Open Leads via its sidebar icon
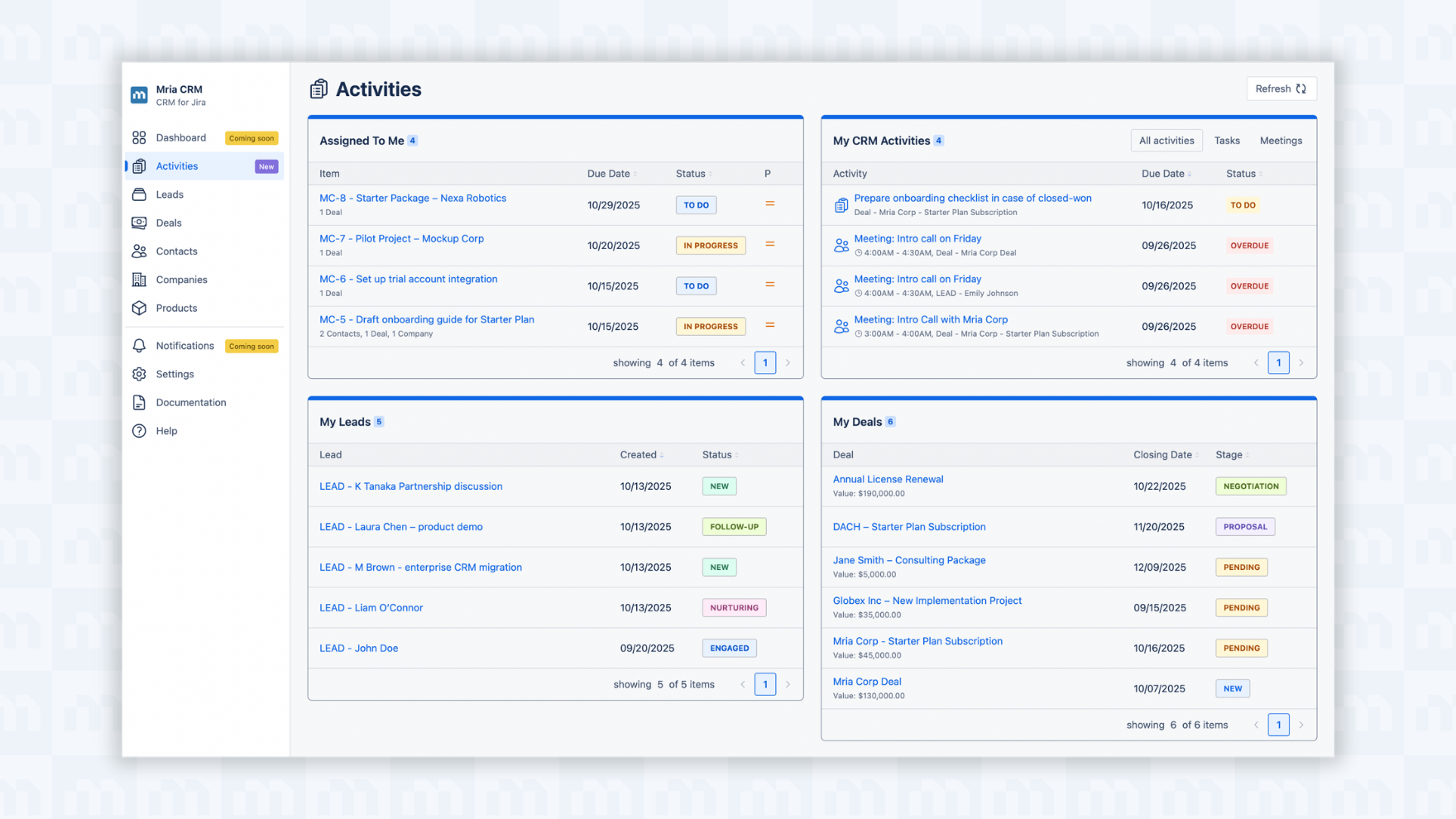The image size is (1456, 819). [x=139, y=194]
